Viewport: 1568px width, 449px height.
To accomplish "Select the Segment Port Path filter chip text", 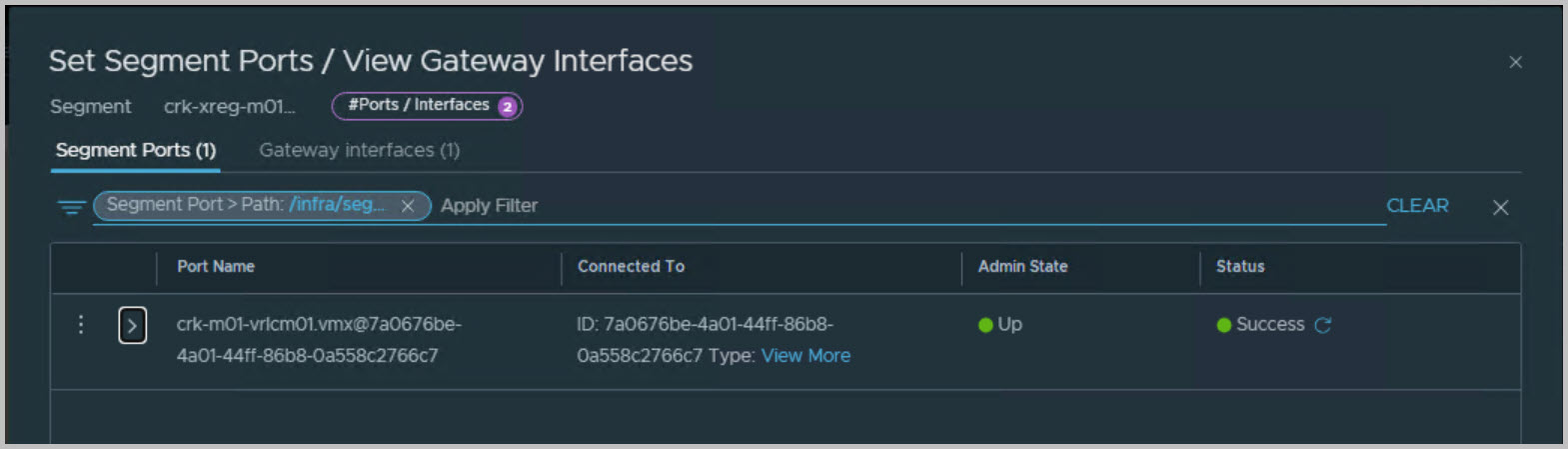I will (246, 205).
